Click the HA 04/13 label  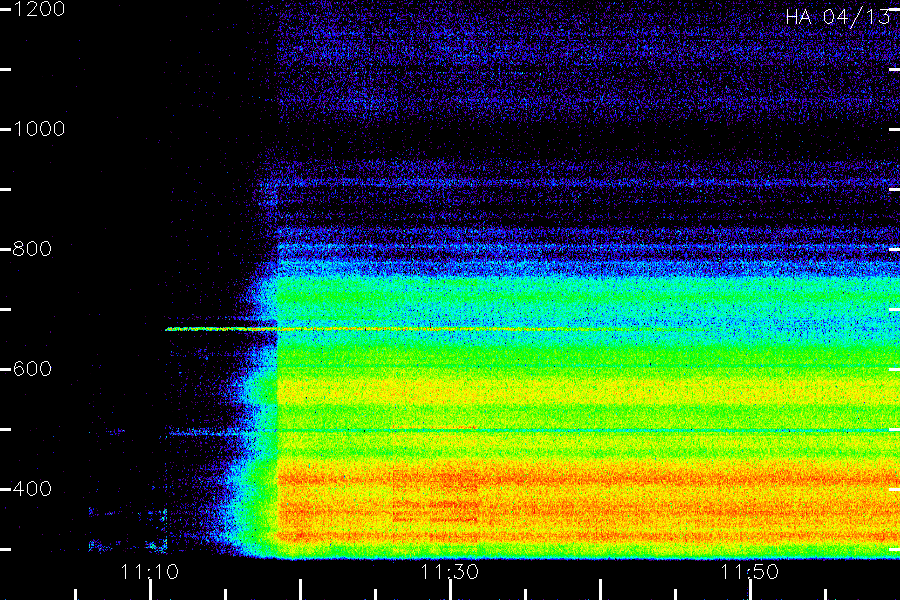pos(837,17)
